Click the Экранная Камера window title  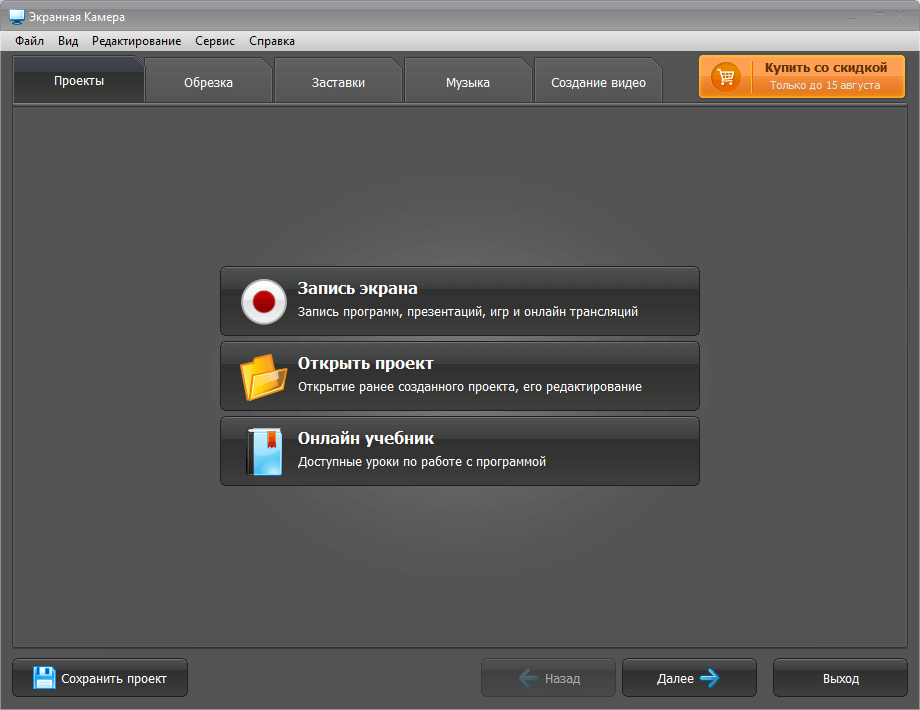coord(77,17)
